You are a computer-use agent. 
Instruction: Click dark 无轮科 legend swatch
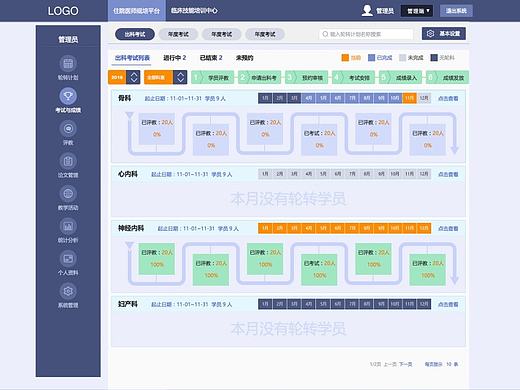[434, 58]
